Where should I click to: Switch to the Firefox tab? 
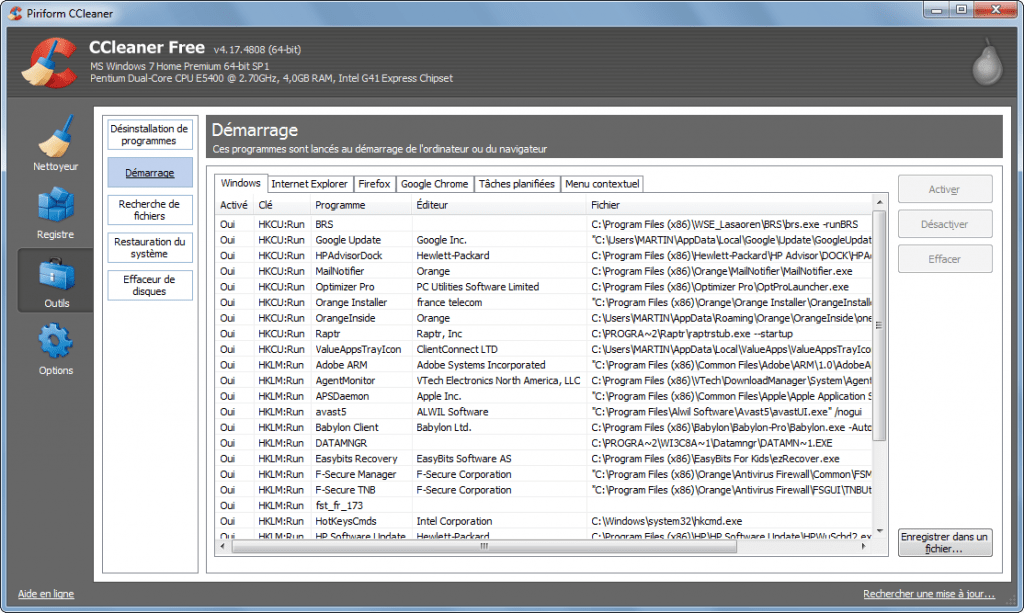[x=374, y=184]
